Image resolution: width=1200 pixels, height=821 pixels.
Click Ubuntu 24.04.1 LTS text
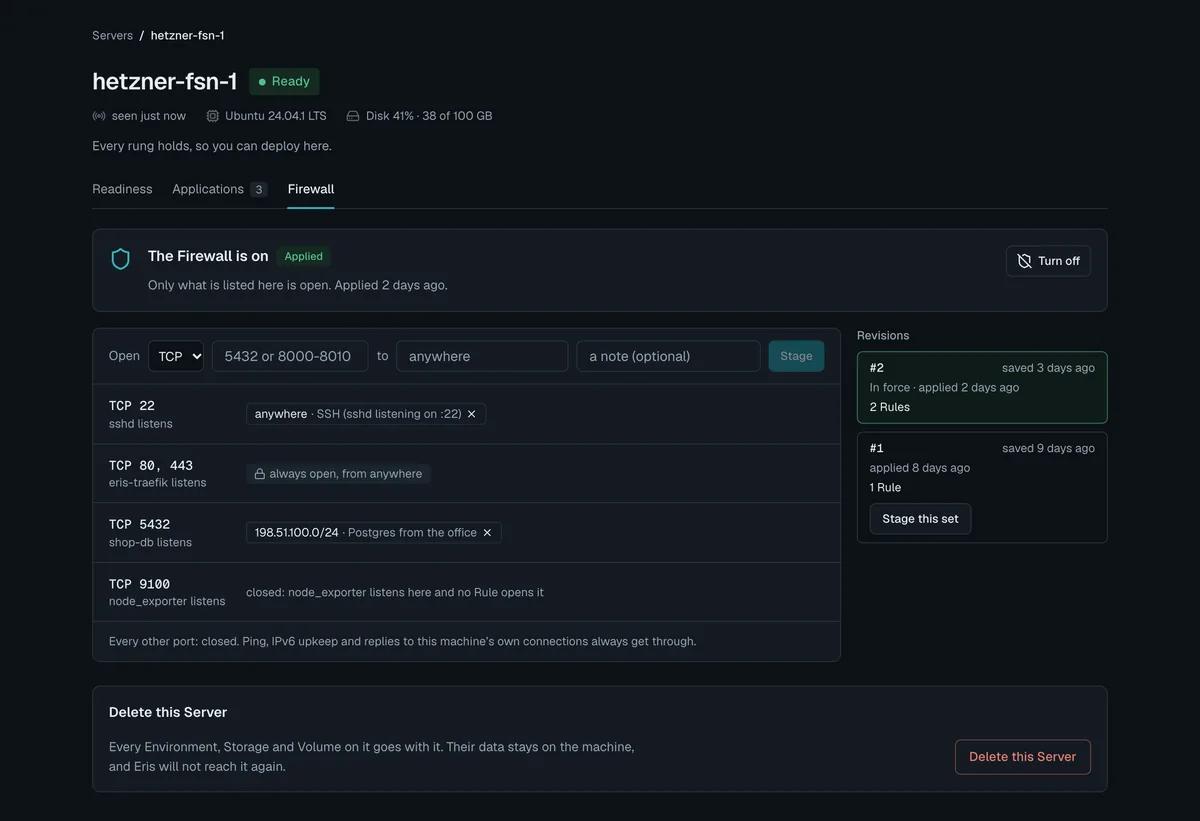point(278,116)
